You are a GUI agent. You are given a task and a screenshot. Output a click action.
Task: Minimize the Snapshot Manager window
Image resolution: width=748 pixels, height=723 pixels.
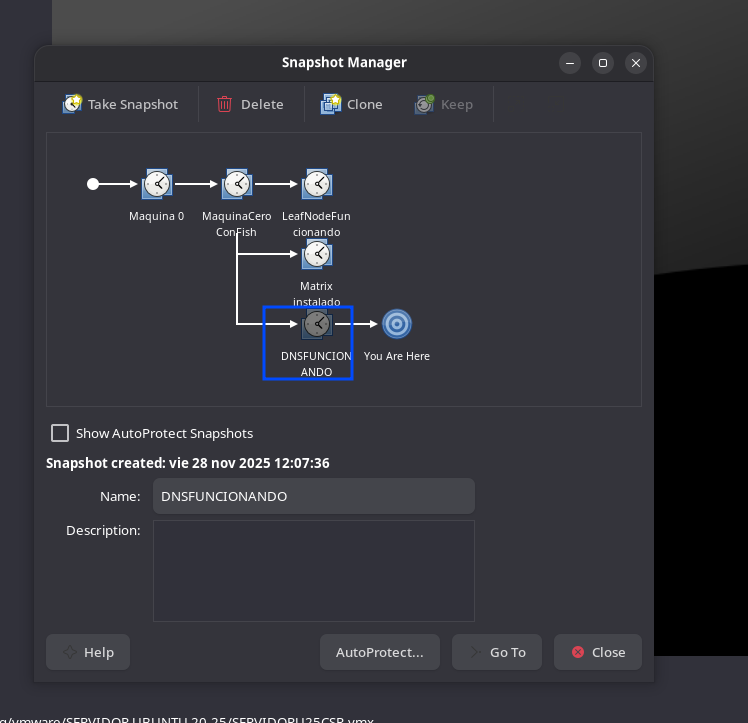coord(570,63)
